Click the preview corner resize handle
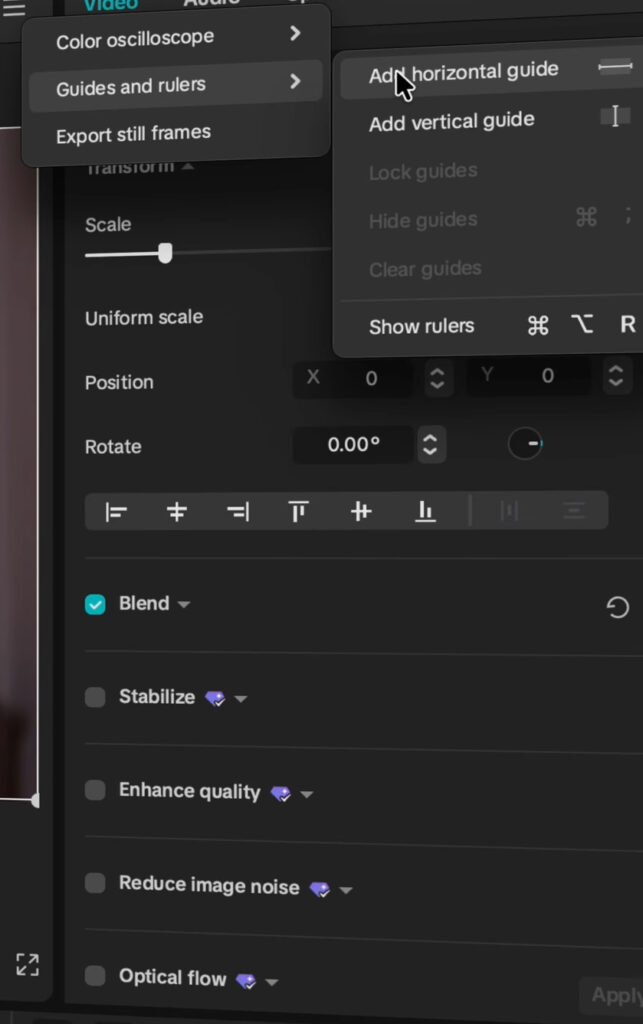 point(35,799)
